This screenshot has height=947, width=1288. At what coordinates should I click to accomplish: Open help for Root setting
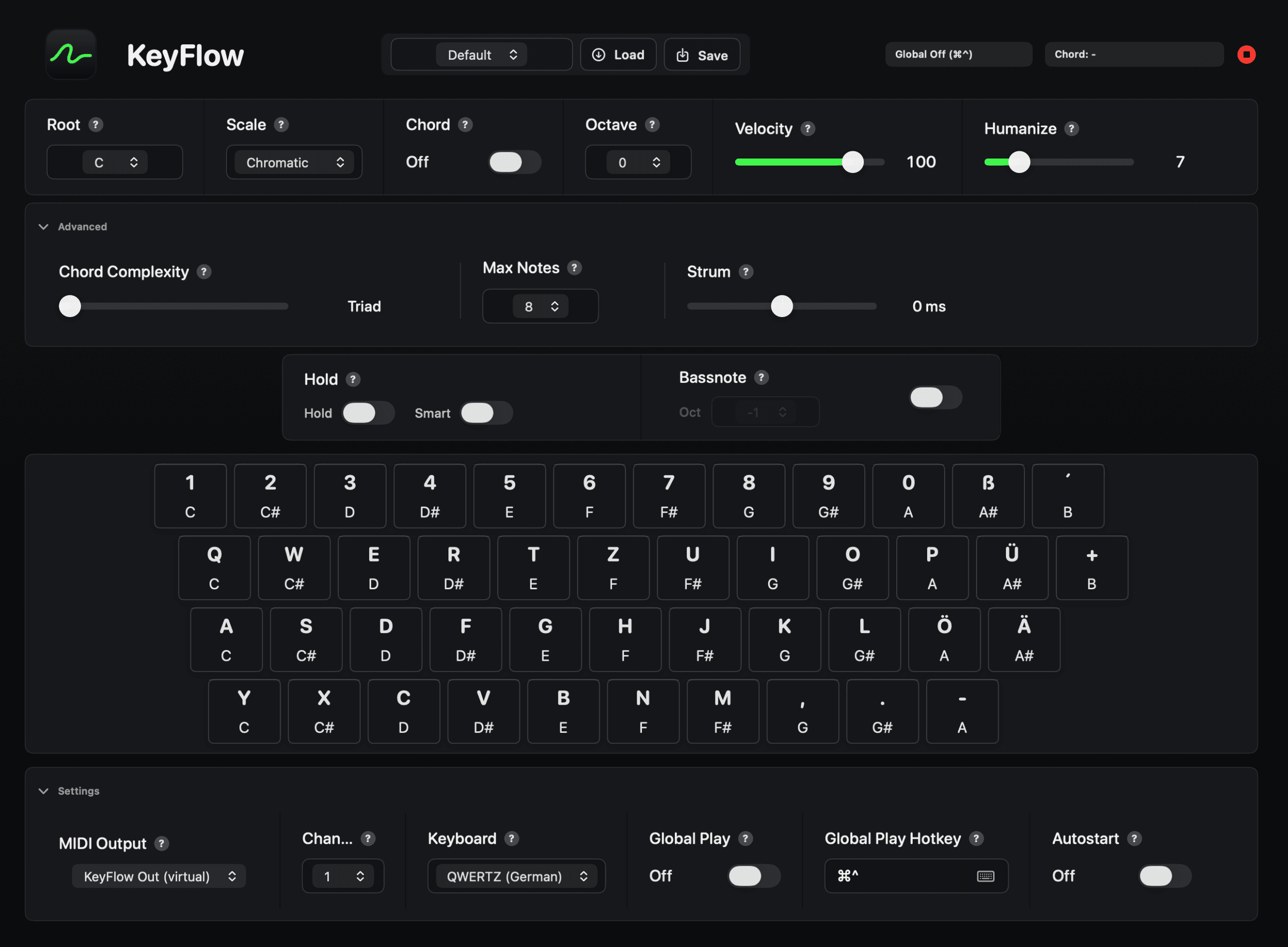96,125
